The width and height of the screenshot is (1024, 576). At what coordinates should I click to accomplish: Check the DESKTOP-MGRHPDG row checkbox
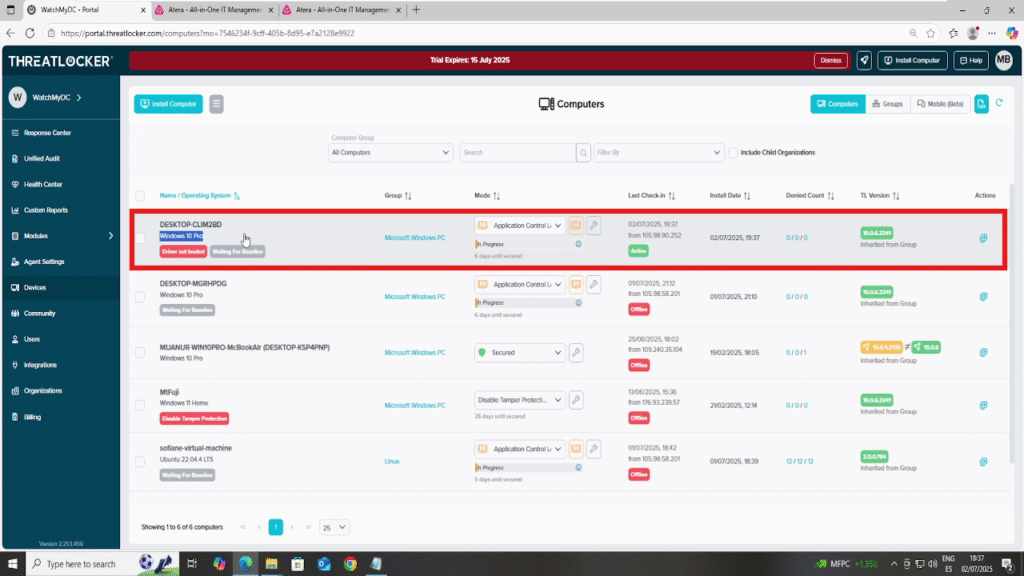point(140,297)
